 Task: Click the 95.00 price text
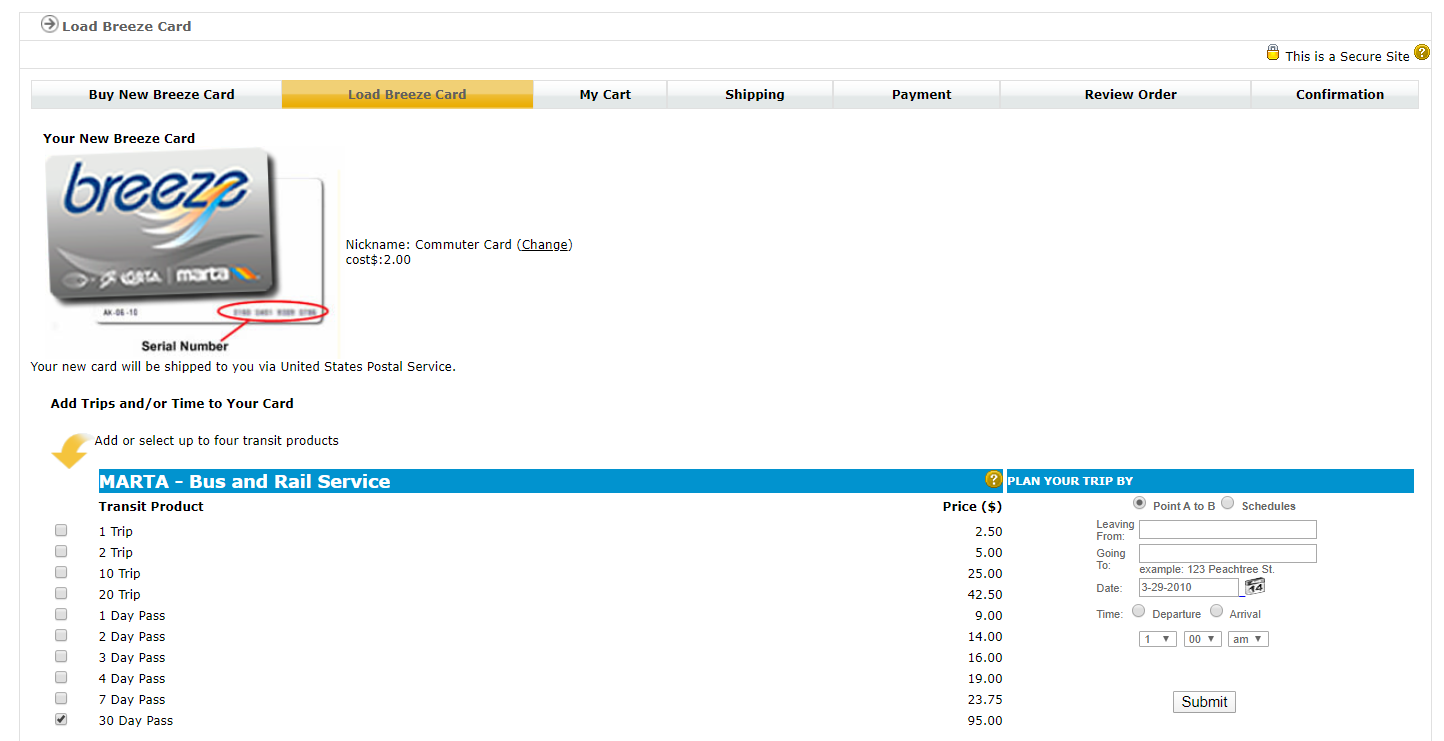tap(984, 721)
